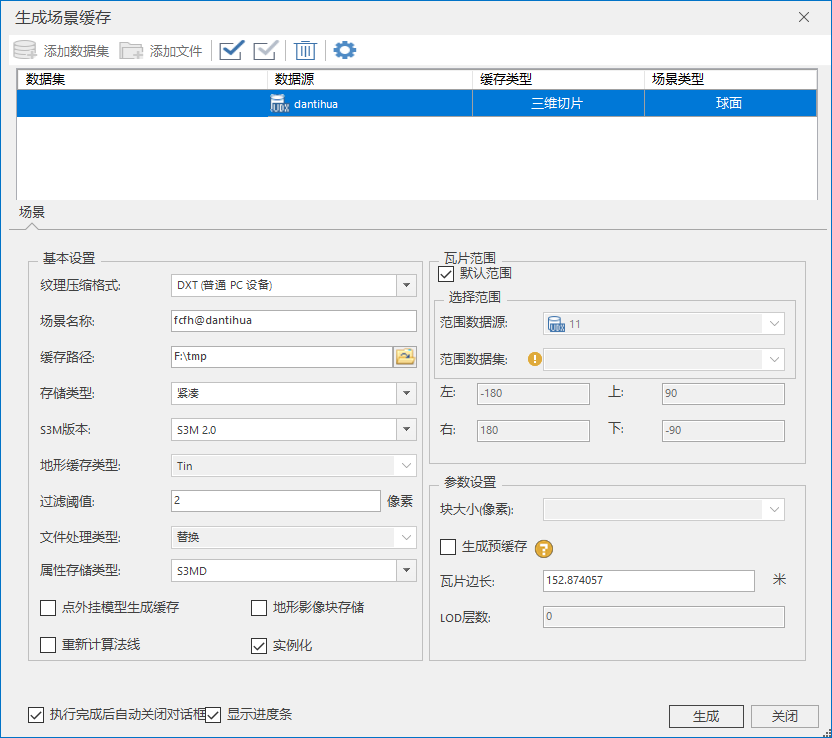This screenshot has height=738, width=832.
Task: Click the 下 bound field -90
Action: [723, 430]
